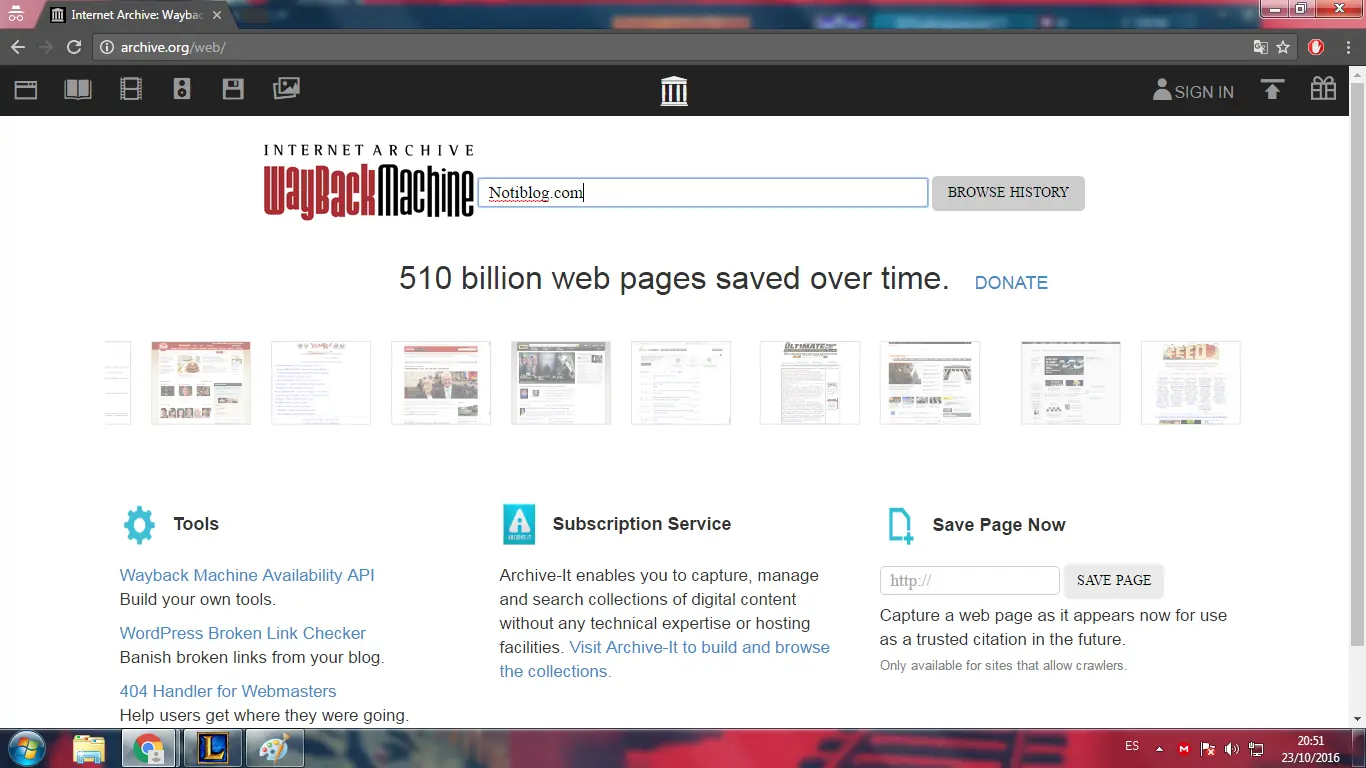Reload the page
The height and width of the screenshot is (768, 1366).
[74, 47]
